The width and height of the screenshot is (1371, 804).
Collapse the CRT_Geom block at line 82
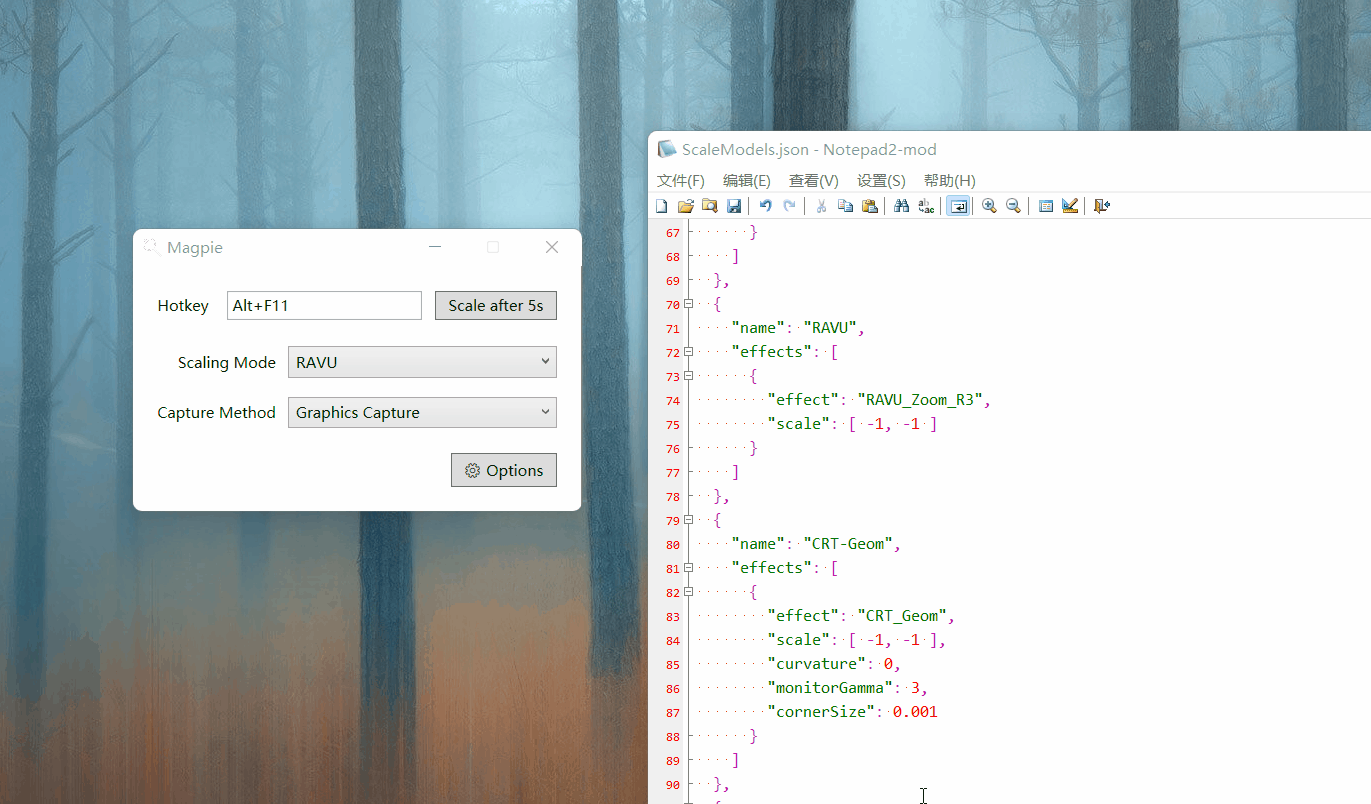tap(687, 592)
